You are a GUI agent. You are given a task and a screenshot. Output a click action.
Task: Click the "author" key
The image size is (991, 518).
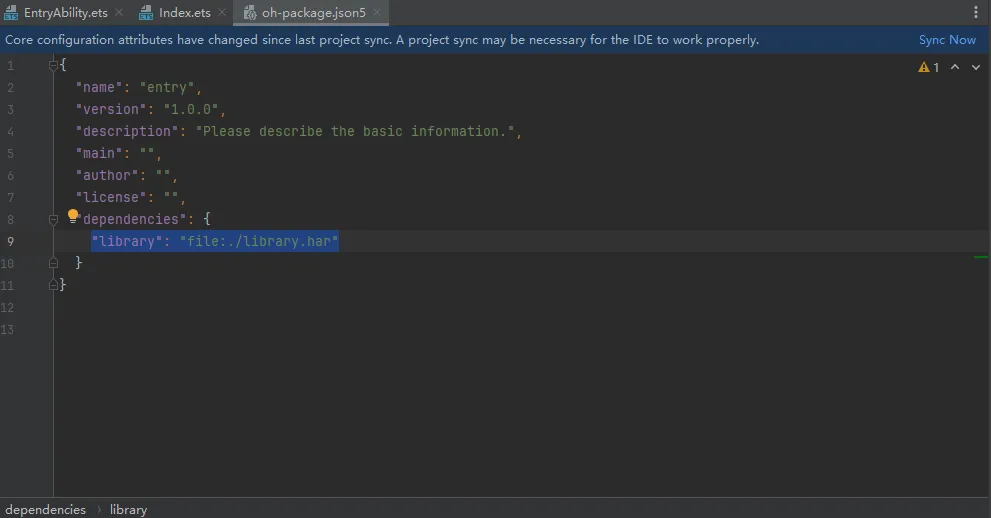[107, 175]
